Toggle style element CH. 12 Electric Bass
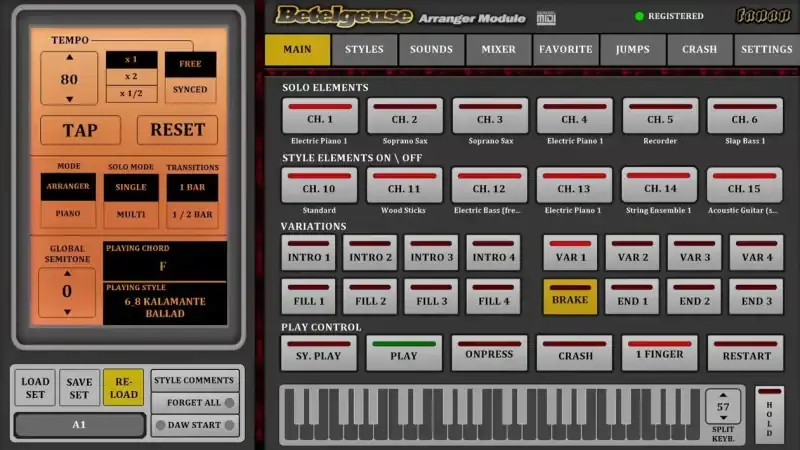 tap(489, 185)
